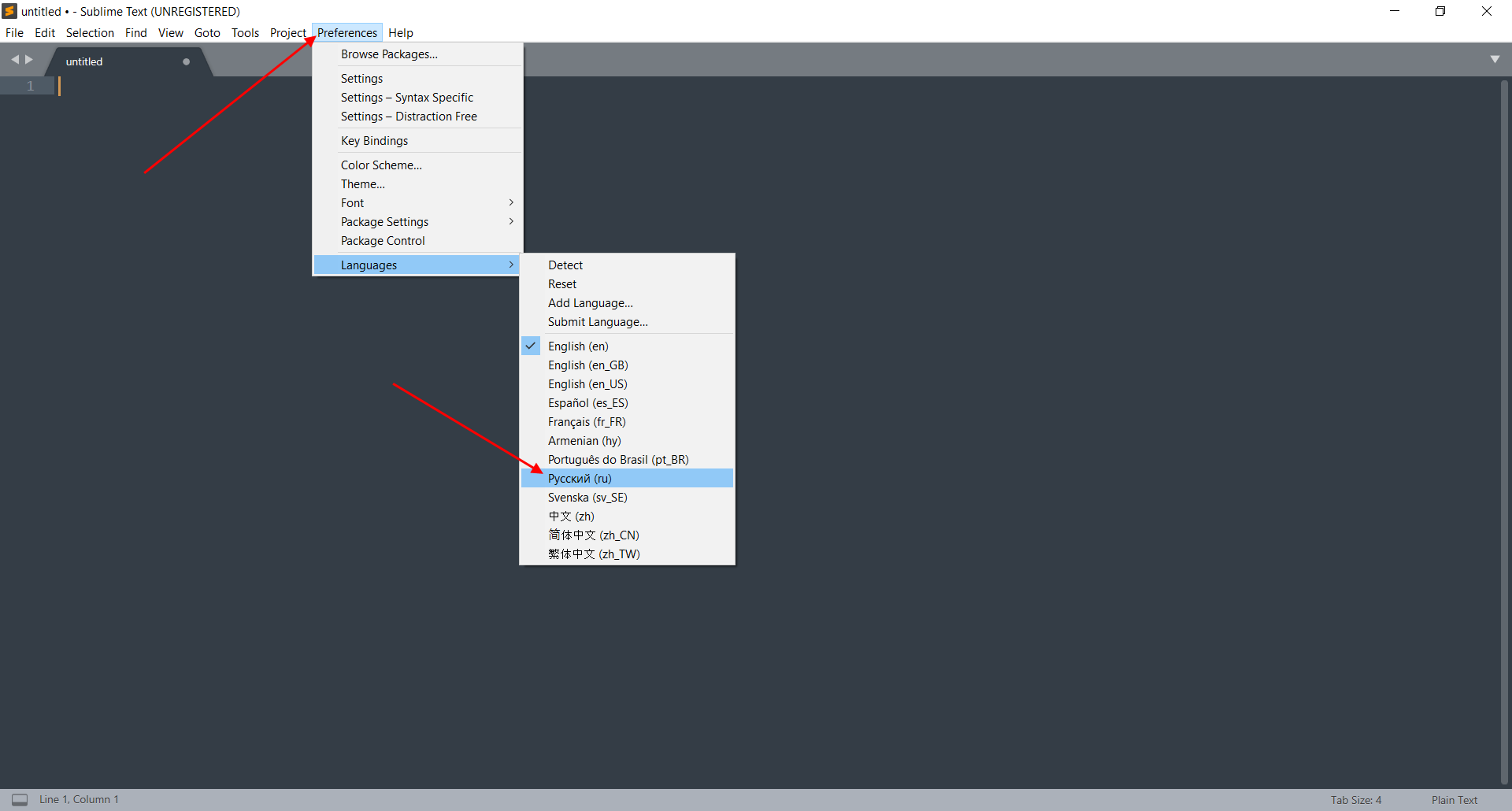This screenshot has width=1512, height=811.
Task: Click the forward navigation arrow on the tab bar
Action: click(x=29, y=58)
